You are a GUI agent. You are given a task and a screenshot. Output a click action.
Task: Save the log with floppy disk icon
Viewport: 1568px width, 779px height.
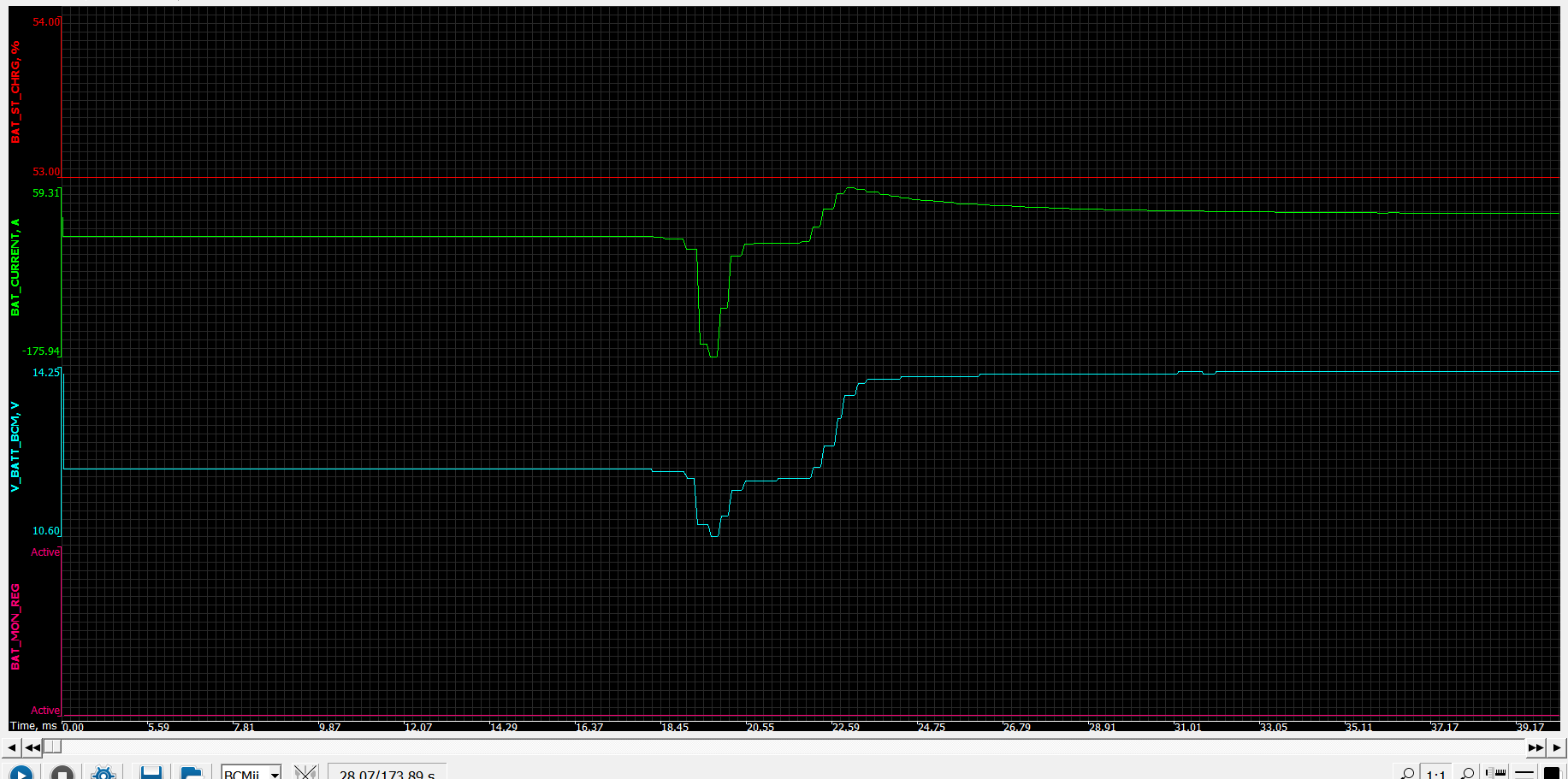tap(151, 773)
